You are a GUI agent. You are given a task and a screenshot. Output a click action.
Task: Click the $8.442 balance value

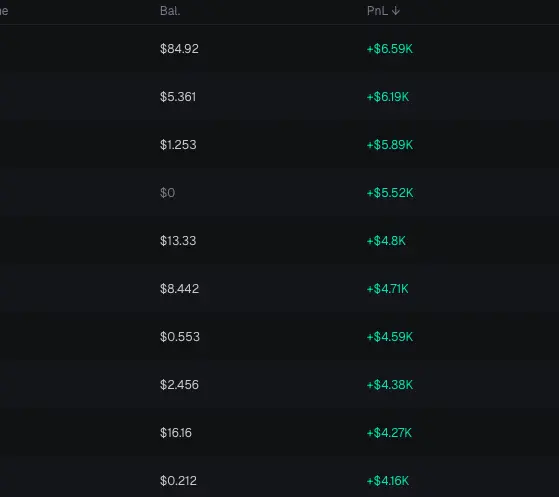pos(179,289)
